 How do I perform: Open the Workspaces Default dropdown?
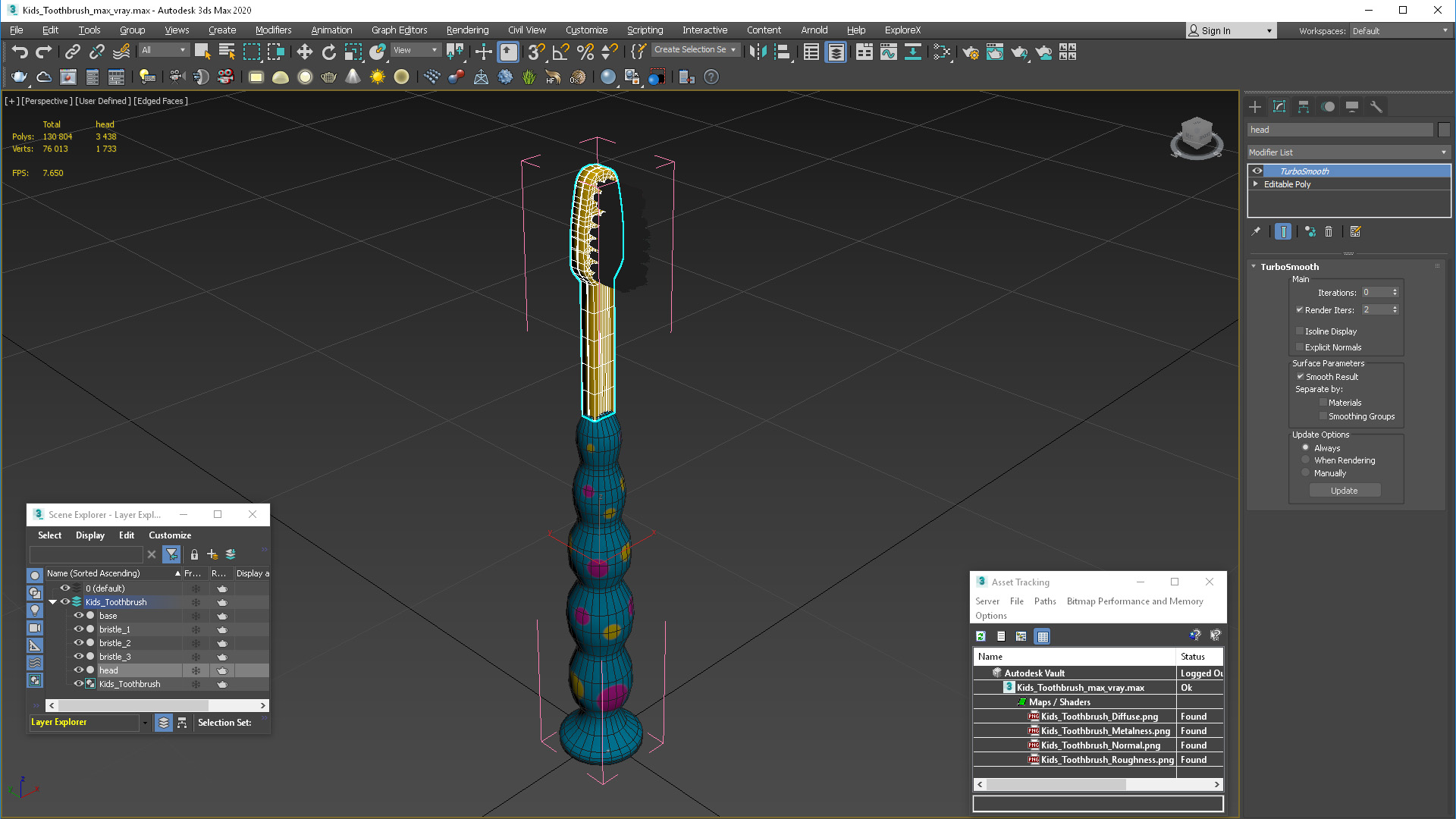click(1400, 31)
